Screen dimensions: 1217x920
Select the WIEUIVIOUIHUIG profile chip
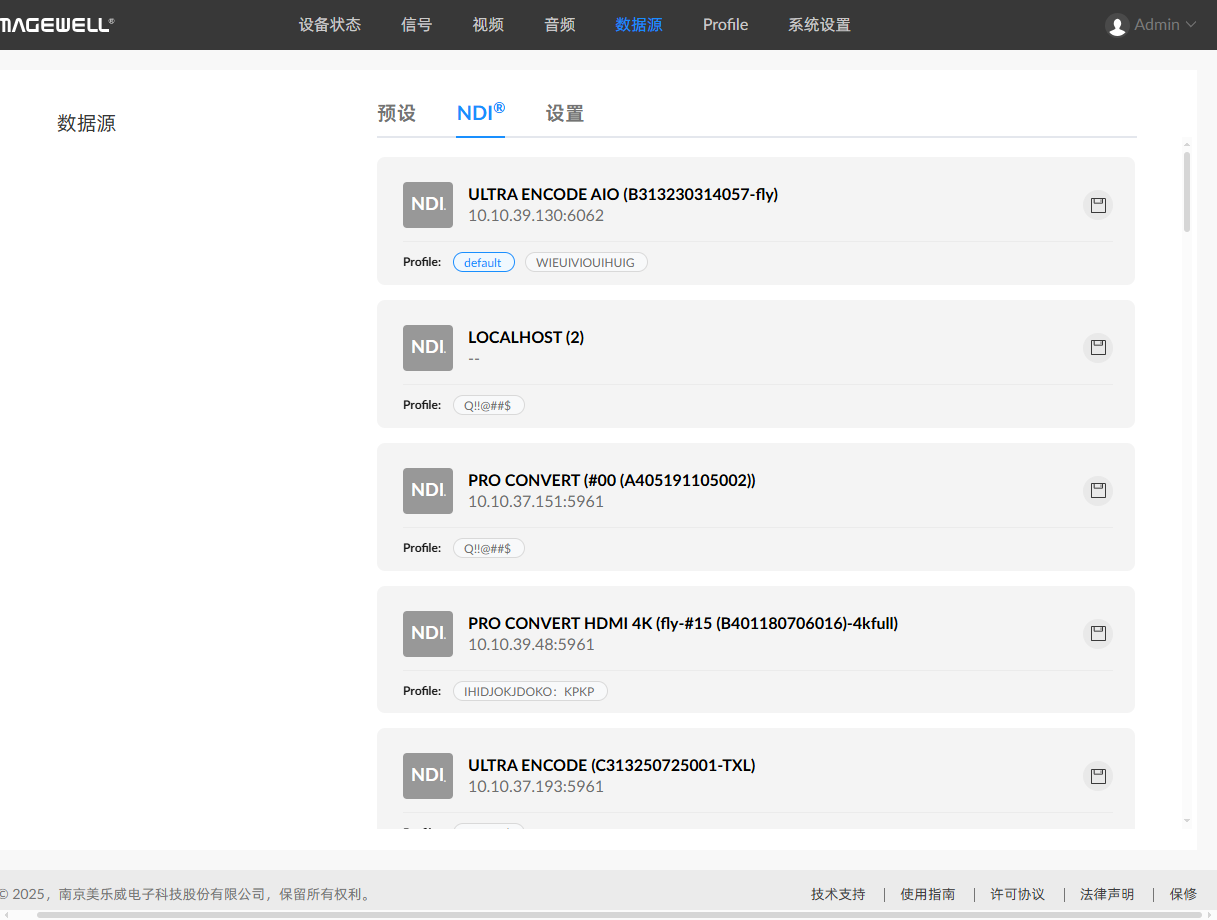click(586, 262)
